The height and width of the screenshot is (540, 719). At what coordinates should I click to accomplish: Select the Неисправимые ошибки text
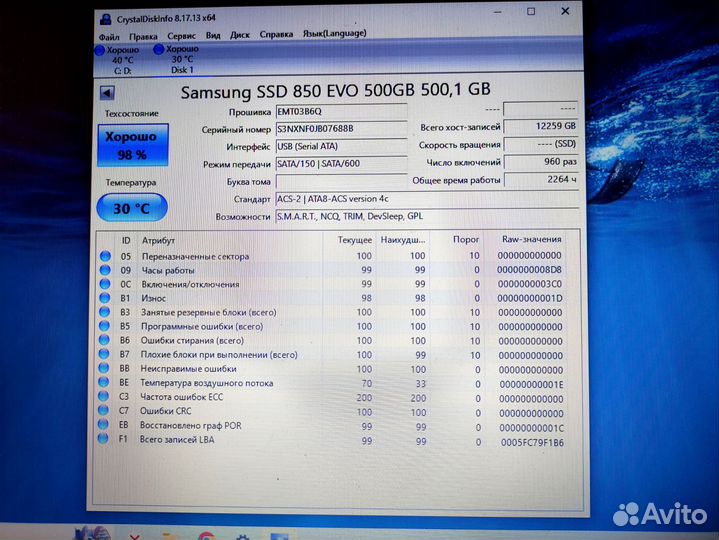188,369
